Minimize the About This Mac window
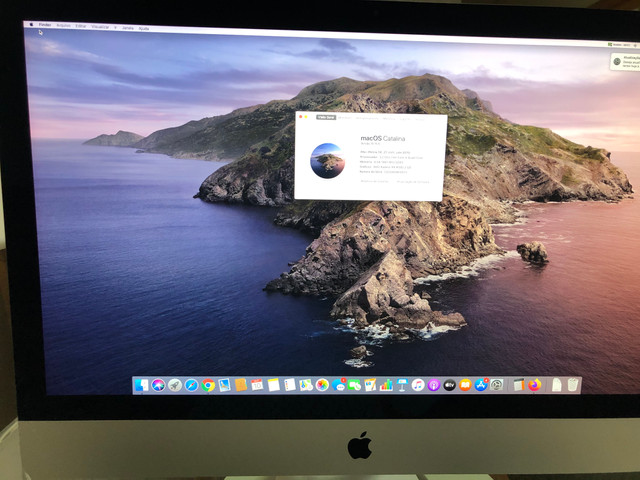Image resolution: width=640 pixels, height=480 pixels. (x=306, y=117)
